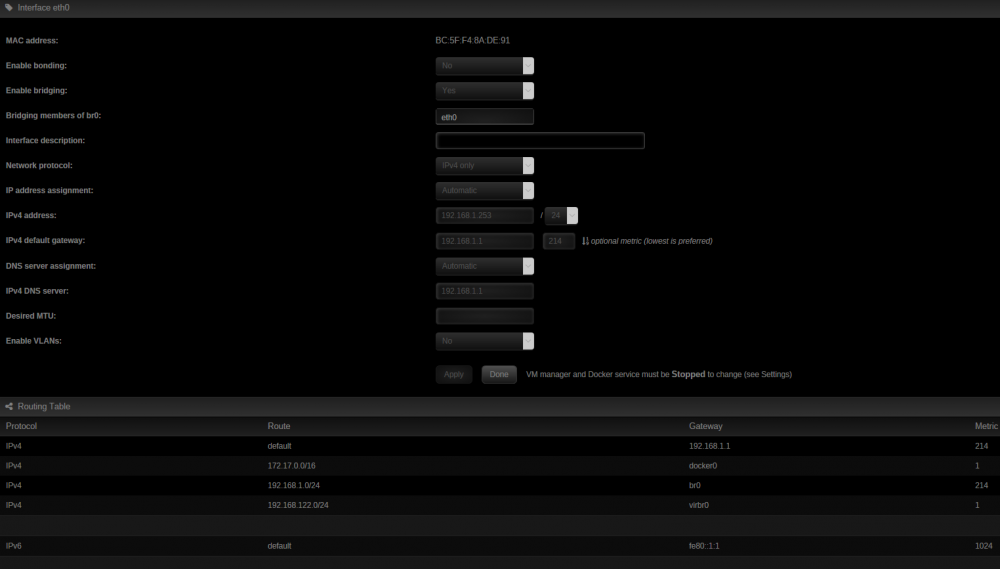Viewport: 1000px width, 569px height.
Task: Select the 172.17.0.0/16 route cell
Action: pyautogui.click(x=291, y=466)
